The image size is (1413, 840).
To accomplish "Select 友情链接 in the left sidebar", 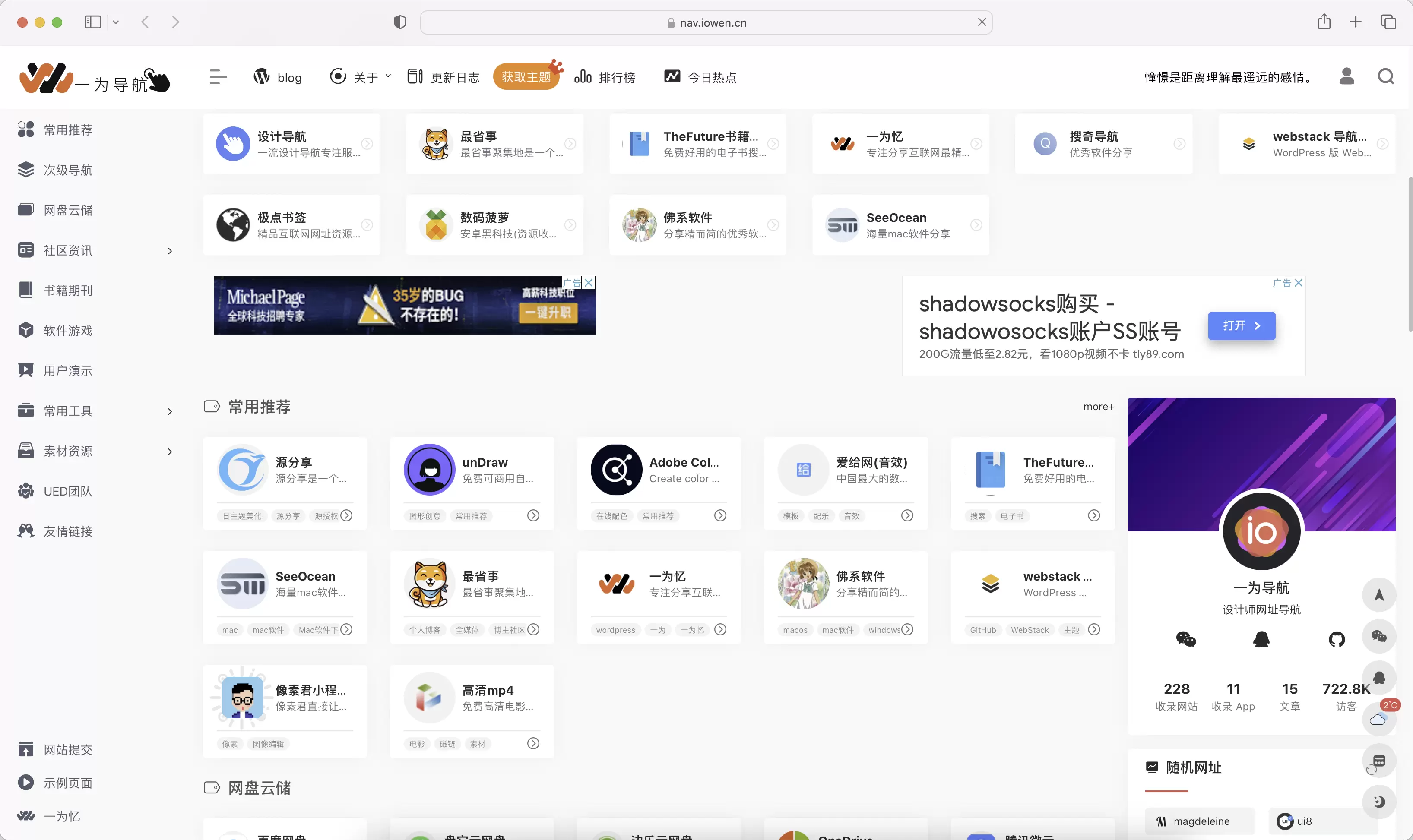I will [55, 531].
